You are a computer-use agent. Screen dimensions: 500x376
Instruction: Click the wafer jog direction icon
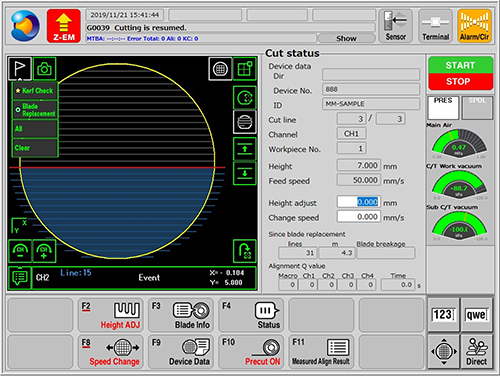443,351
